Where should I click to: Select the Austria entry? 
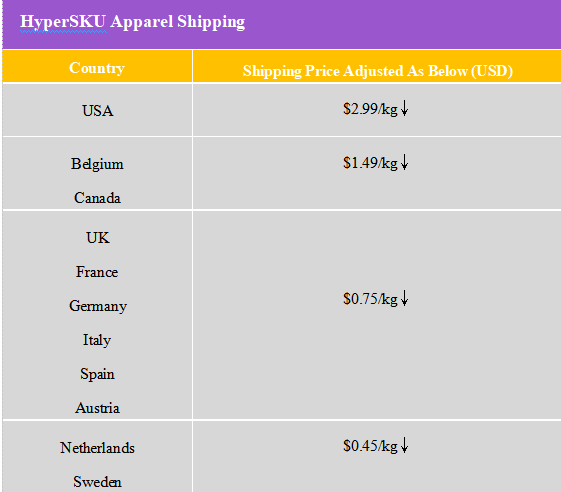97,408
